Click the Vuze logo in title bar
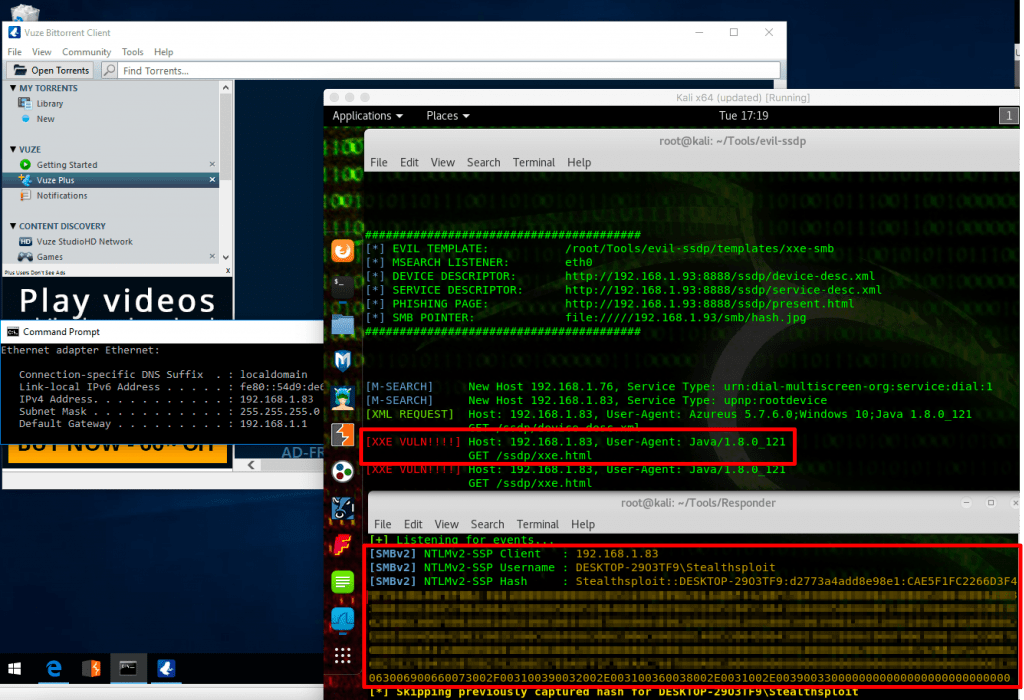 [14, 32]
